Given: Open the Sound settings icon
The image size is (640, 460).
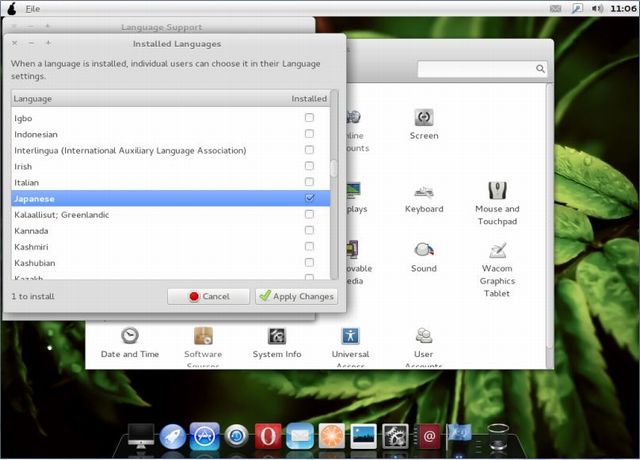Looking at the screenshot, I should (x=423, y=250).
